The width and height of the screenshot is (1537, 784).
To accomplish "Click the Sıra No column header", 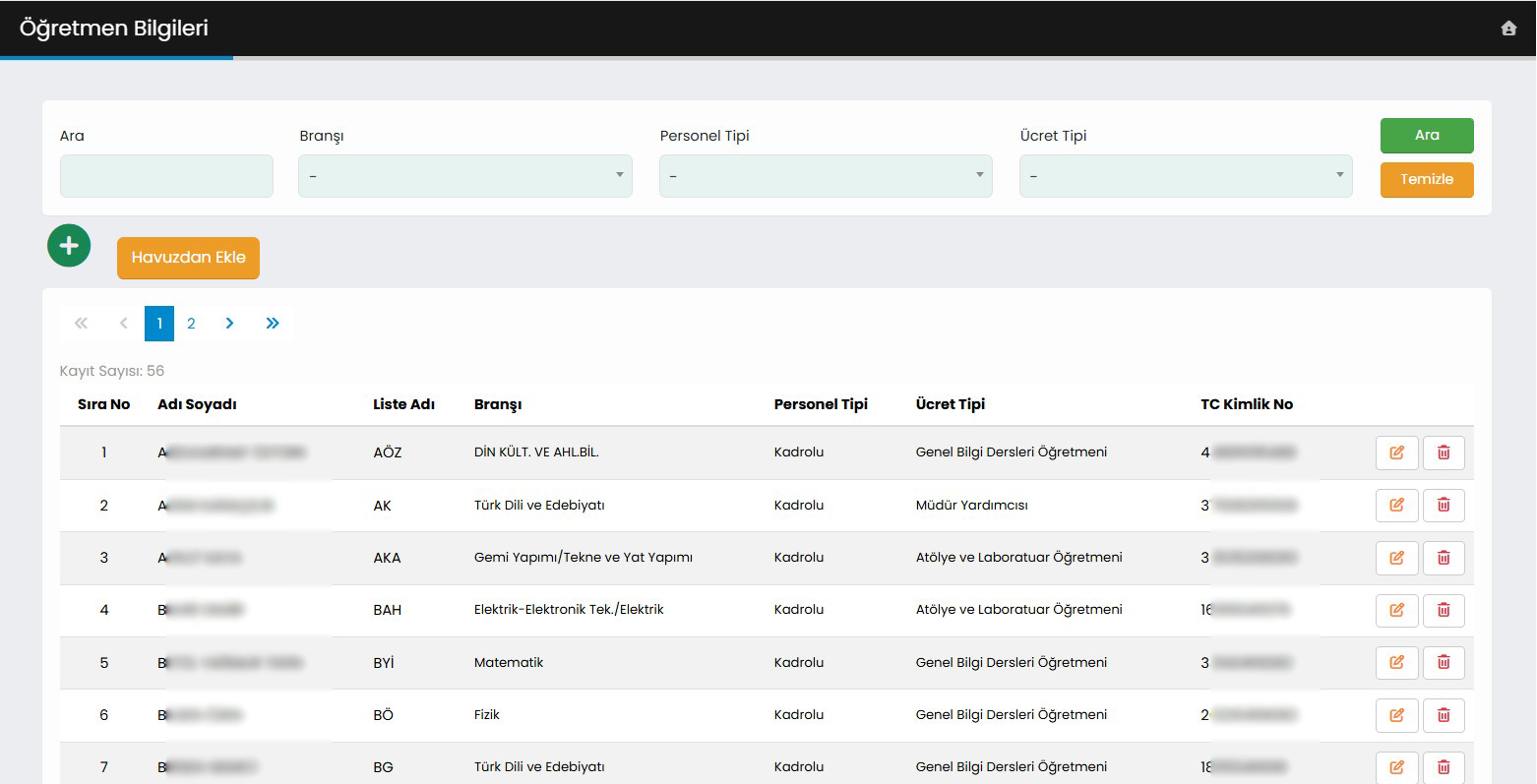I will click(104, 404).
